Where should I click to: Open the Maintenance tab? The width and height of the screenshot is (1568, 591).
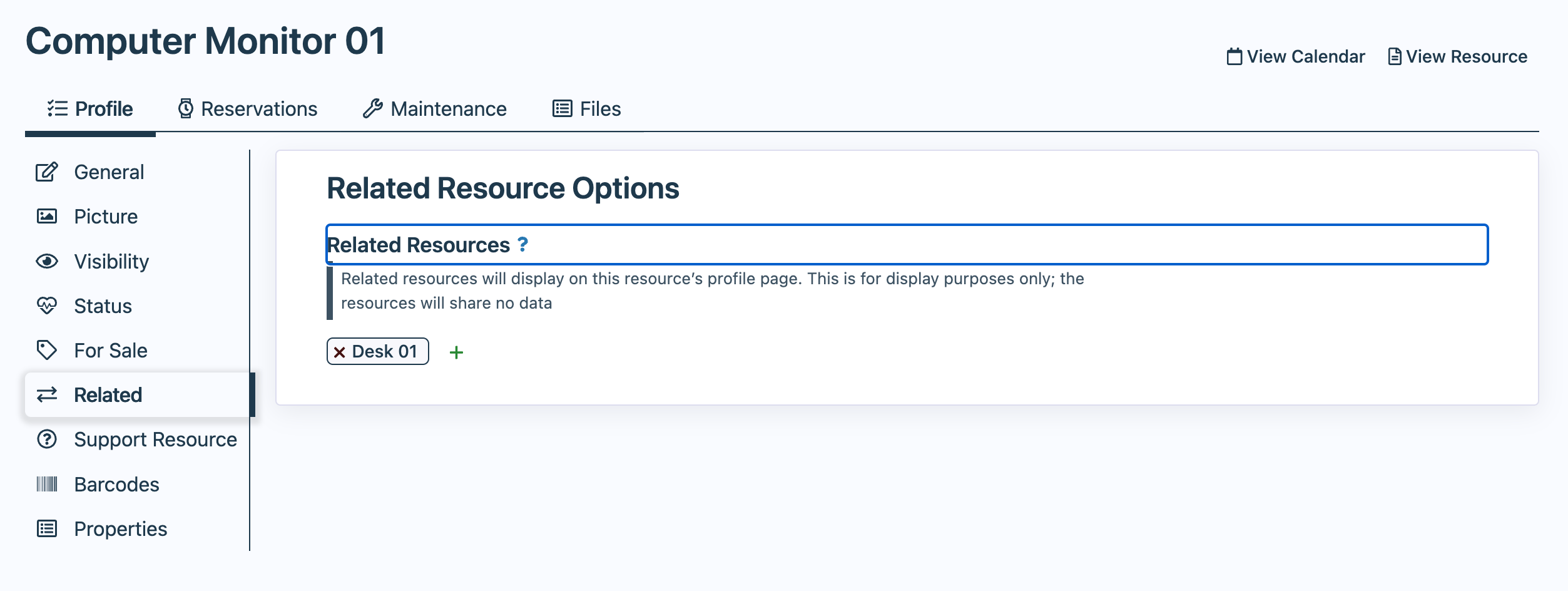[x=435, y=109]
